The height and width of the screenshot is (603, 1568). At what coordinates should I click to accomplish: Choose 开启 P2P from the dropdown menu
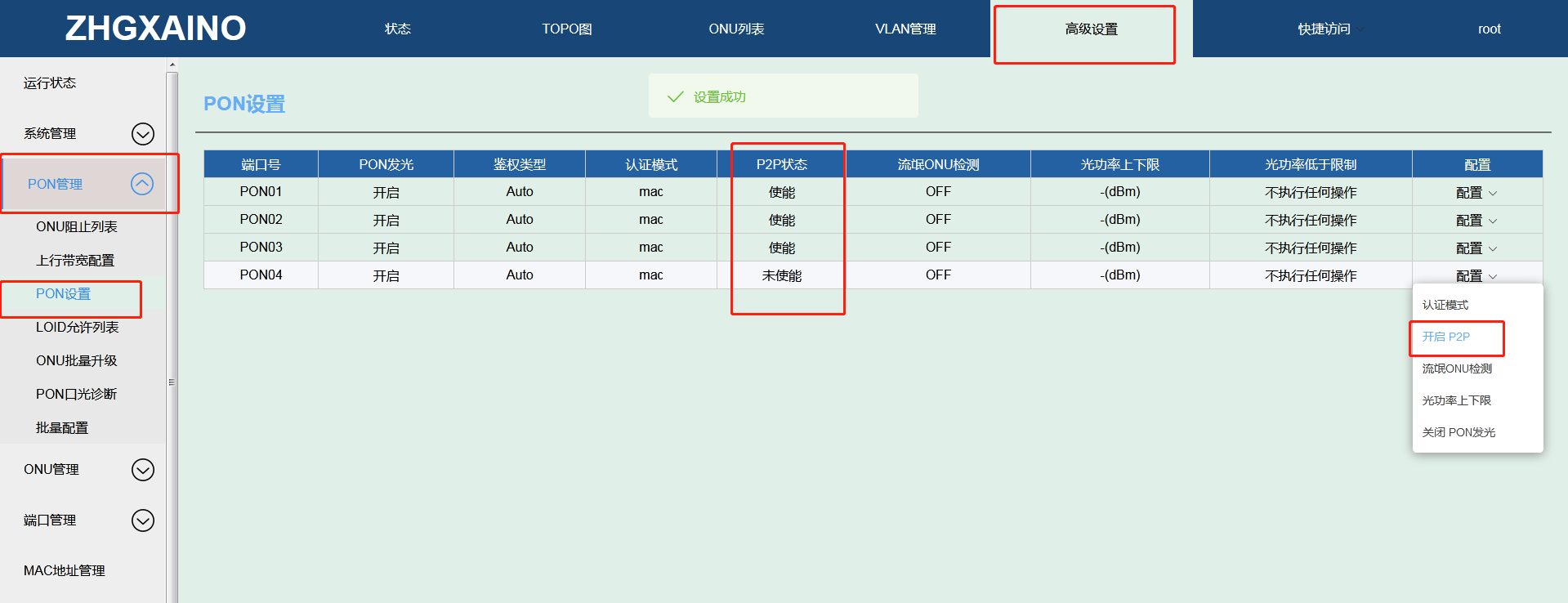(x=1445, y=337)
